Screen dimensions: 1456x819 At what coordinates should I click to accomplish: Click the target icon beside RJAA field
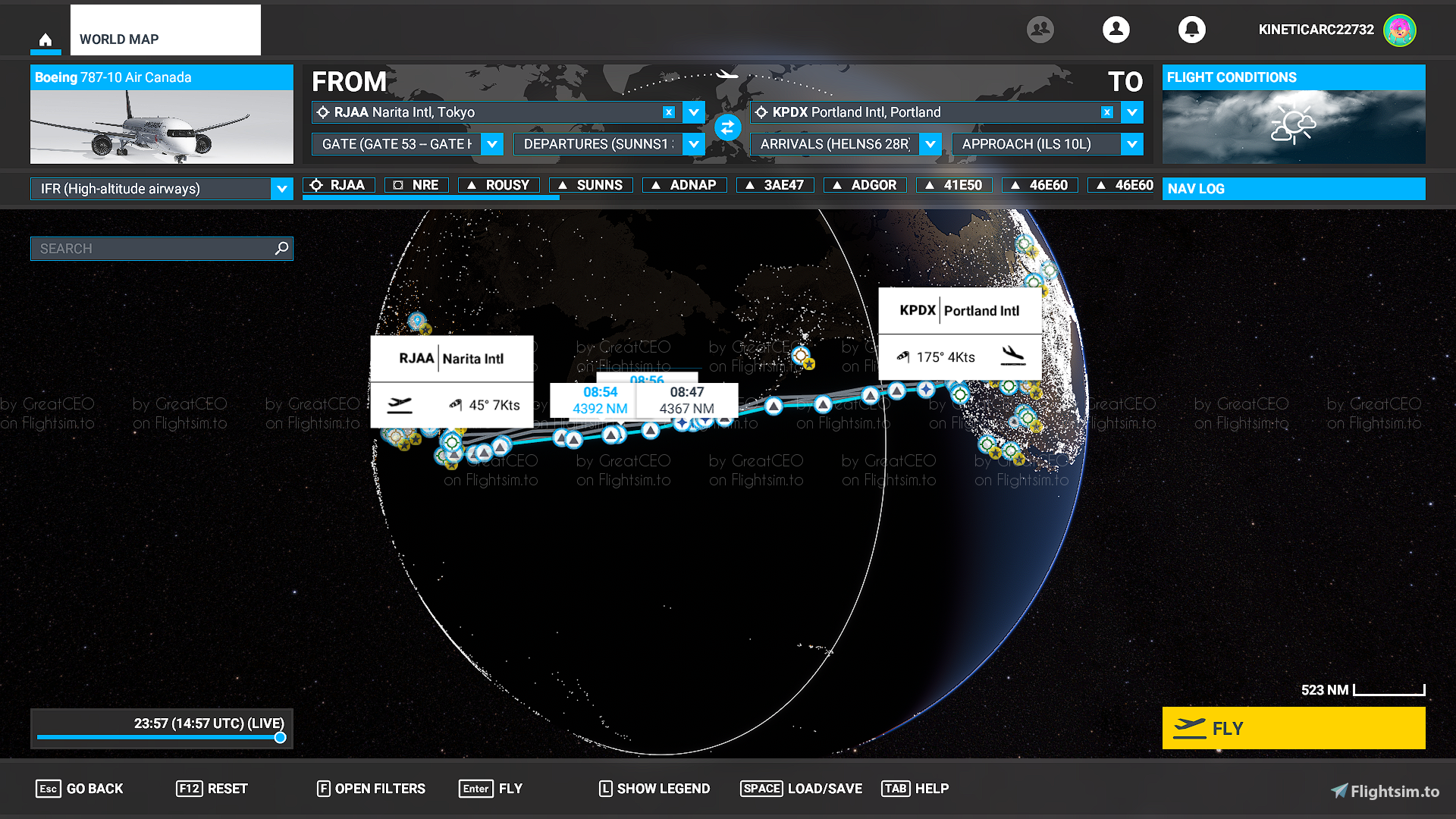click(x=323, y=112)
